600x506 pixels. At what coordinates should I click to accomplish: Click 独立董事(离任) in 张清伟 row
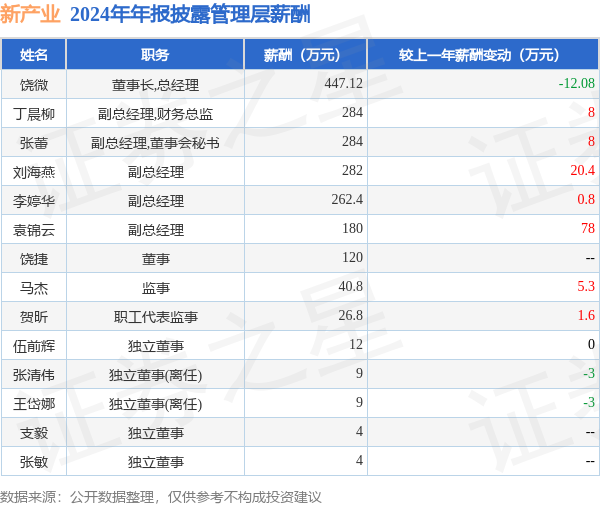coord(155,375)
